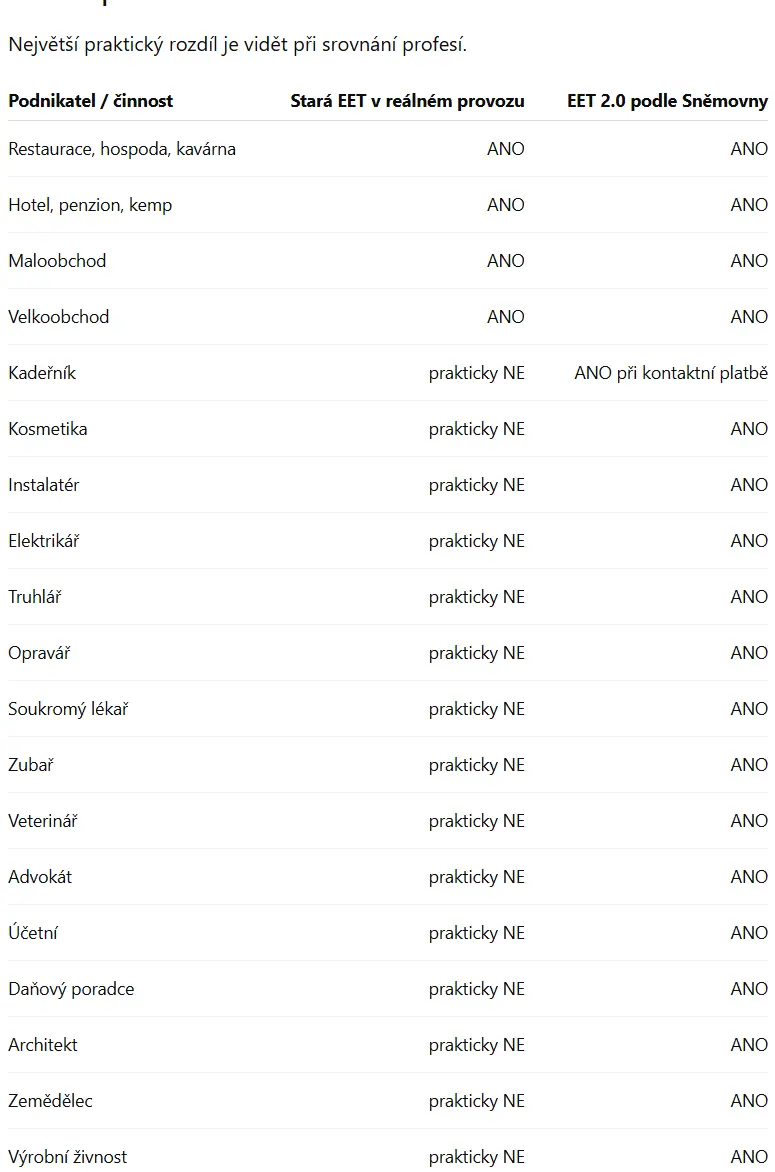Click the 'EET 2.0 podle Sněmovny' header
775x1172 pixels.
[x=667, y=101]
